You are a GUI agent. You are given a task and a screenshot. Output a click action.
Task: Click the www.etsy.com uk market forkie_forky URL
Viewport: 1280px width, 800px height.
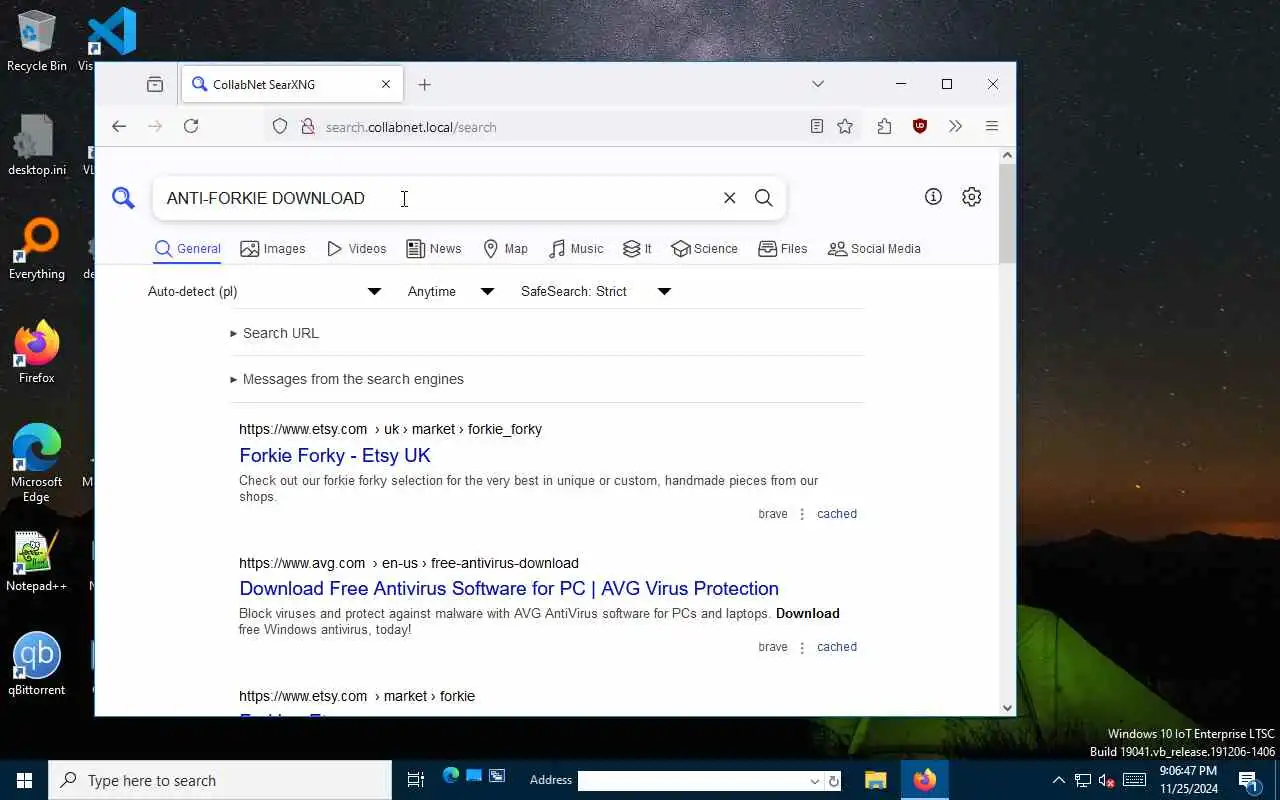point(390,429)
